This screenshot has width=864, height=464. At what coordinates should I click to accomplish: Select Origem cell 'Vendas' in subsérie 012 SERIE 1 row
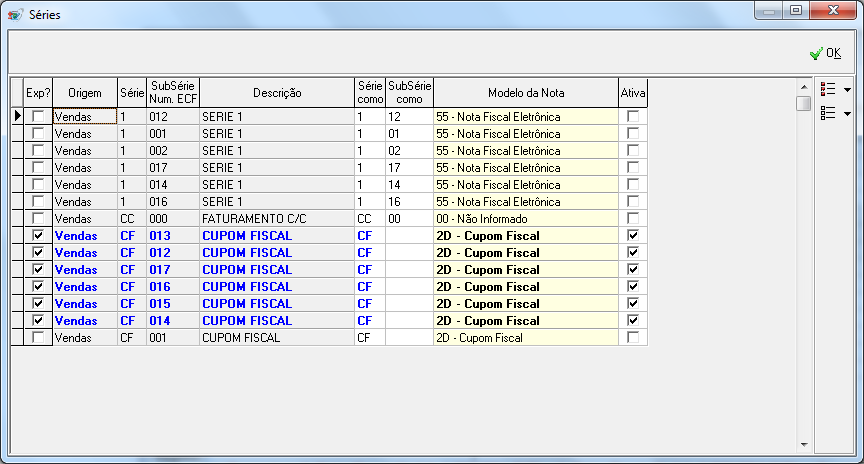[x=85, y=116]
